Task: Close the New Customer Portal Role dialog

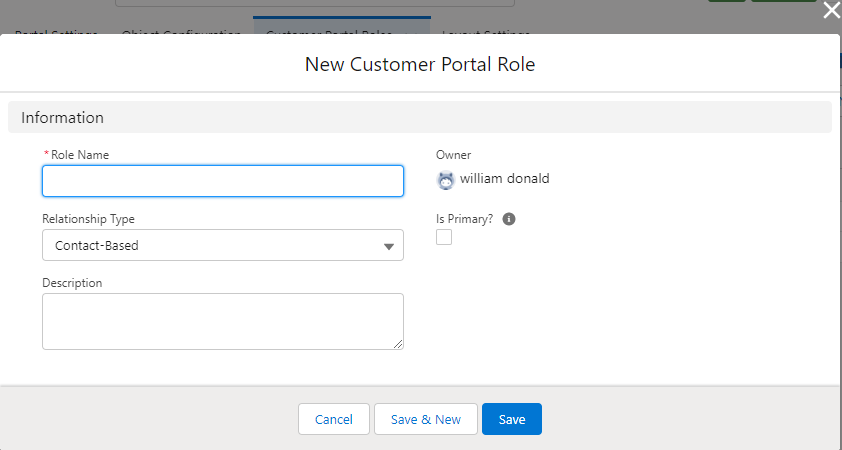Action: [831, 11]
